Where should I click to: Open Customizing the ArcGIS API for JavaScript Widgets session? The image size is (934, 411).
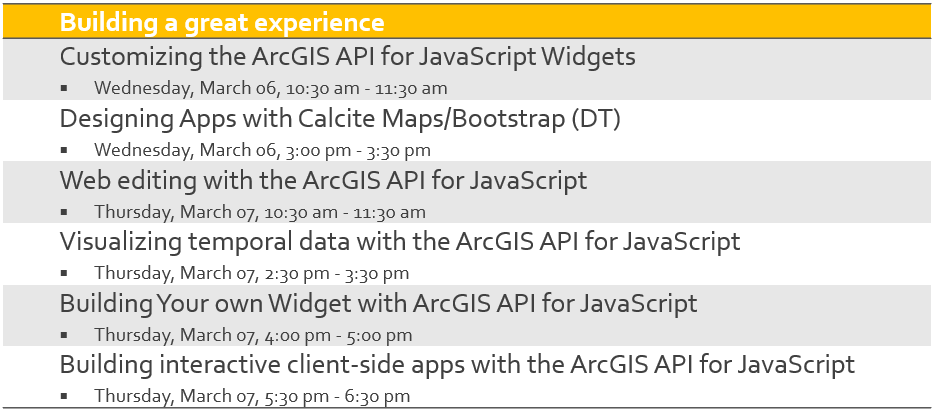tap(347, 57)
